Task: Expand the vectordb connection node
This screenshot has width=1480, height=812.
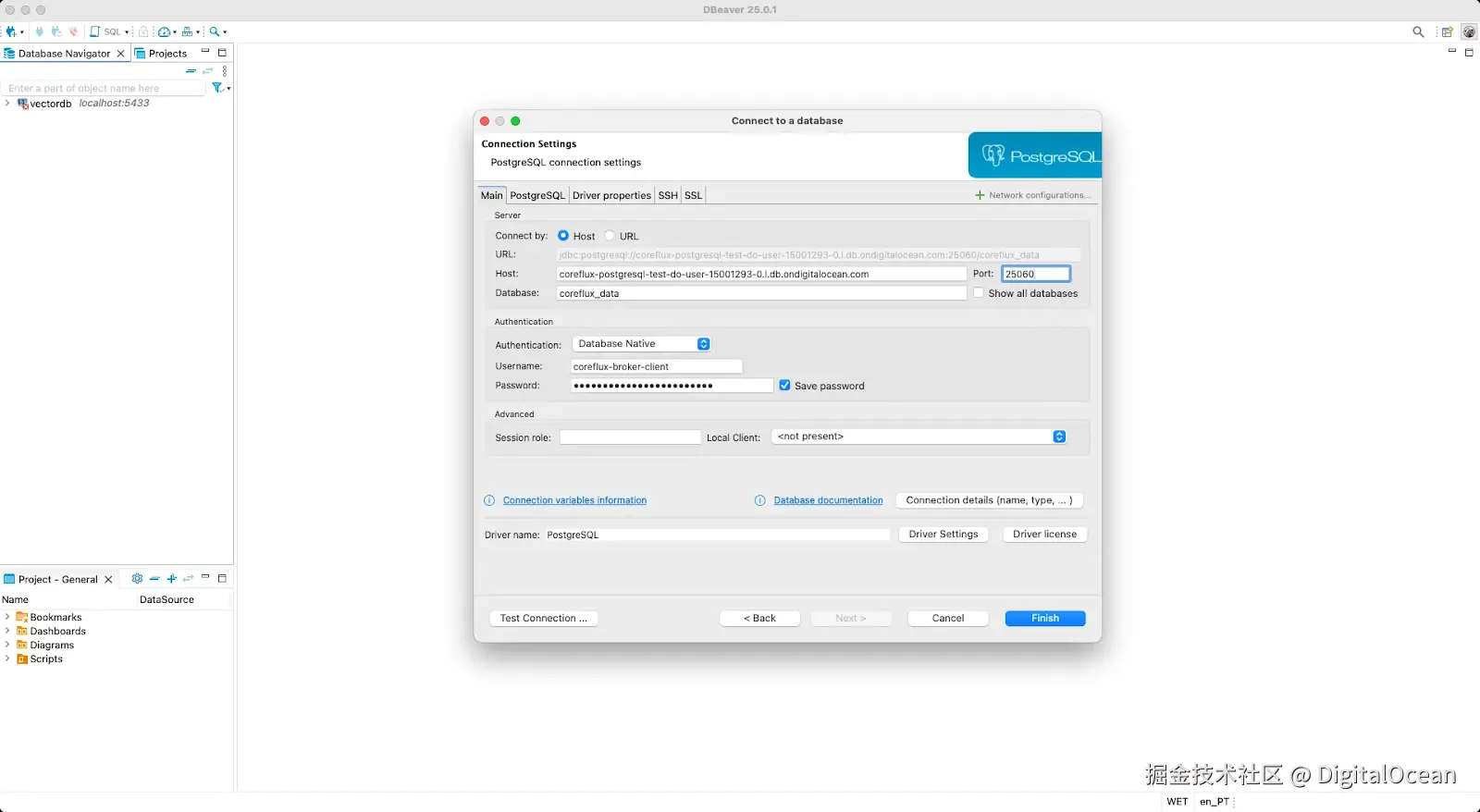Action: pyautogui.click(x=7, y=104)
